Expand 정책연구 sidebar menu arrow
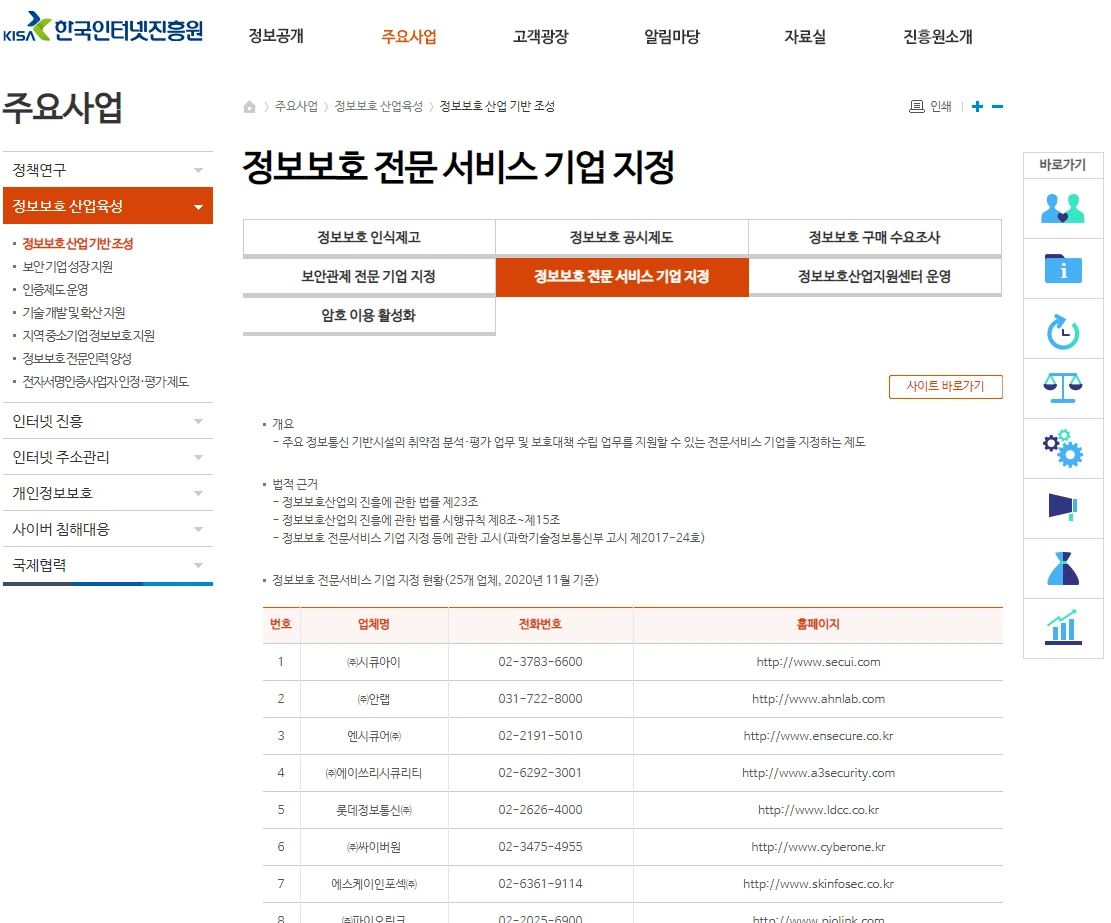The width and height of the screenshot is (1111, 923). (x=198, y=170)
